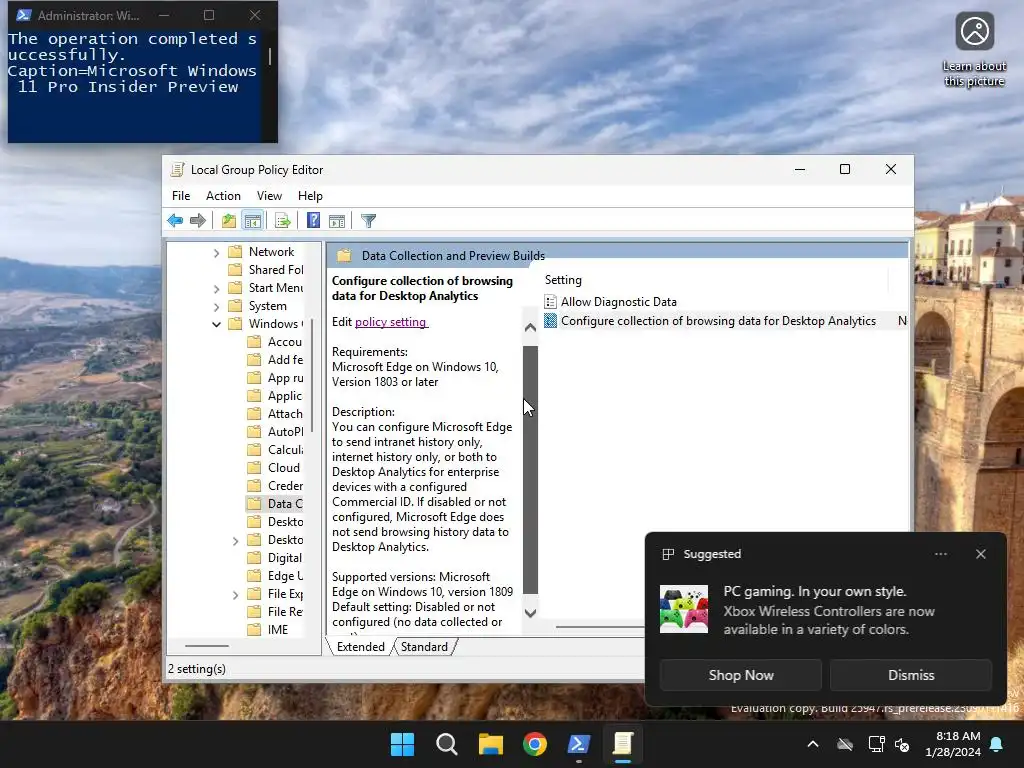1024x768 pixels.
Task: Select the Creder folder in tree
Action: (x=285, y=486)
